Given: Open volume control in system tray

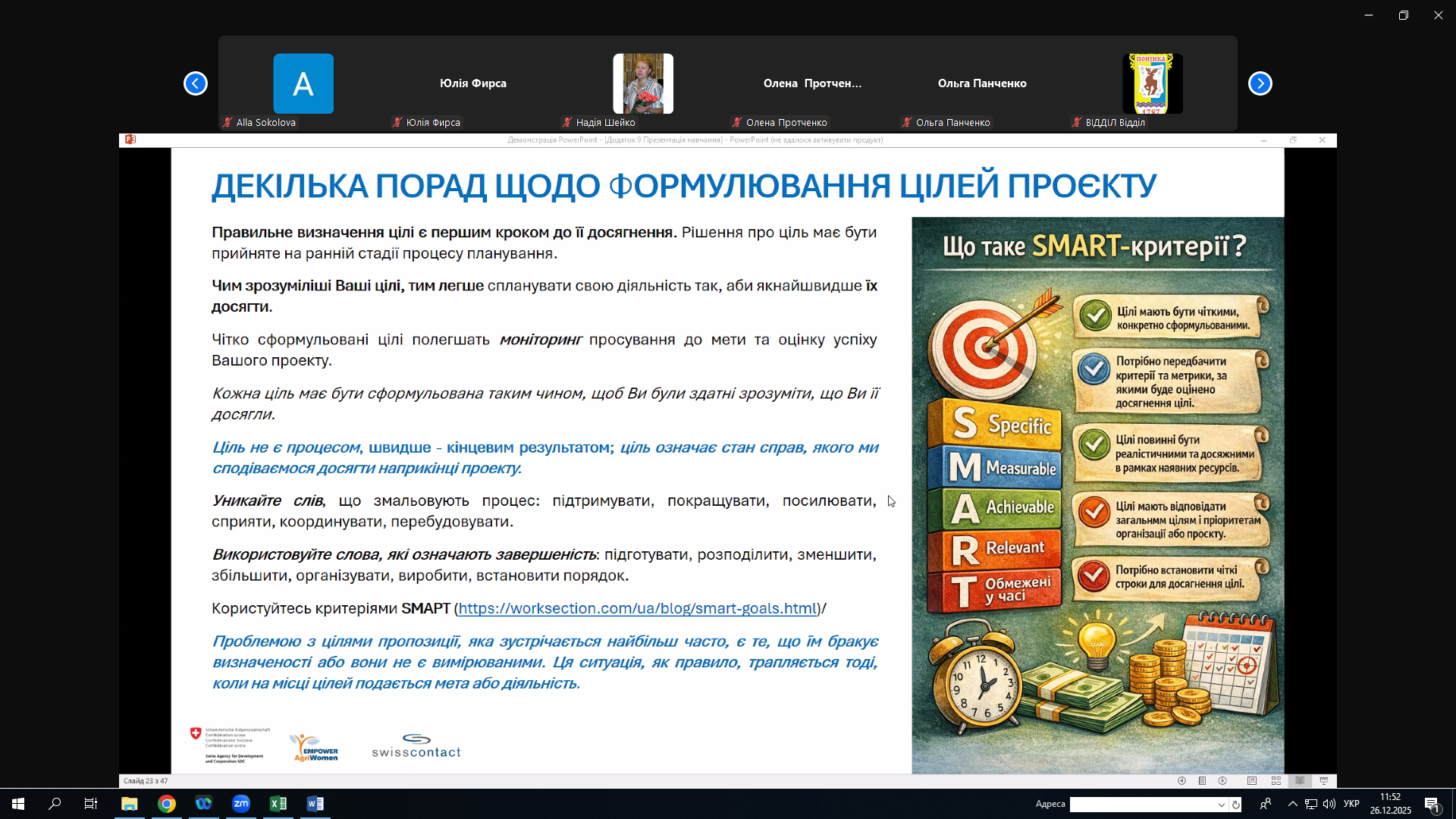Looking at the screenshot, I should [x=1329, y=804].
